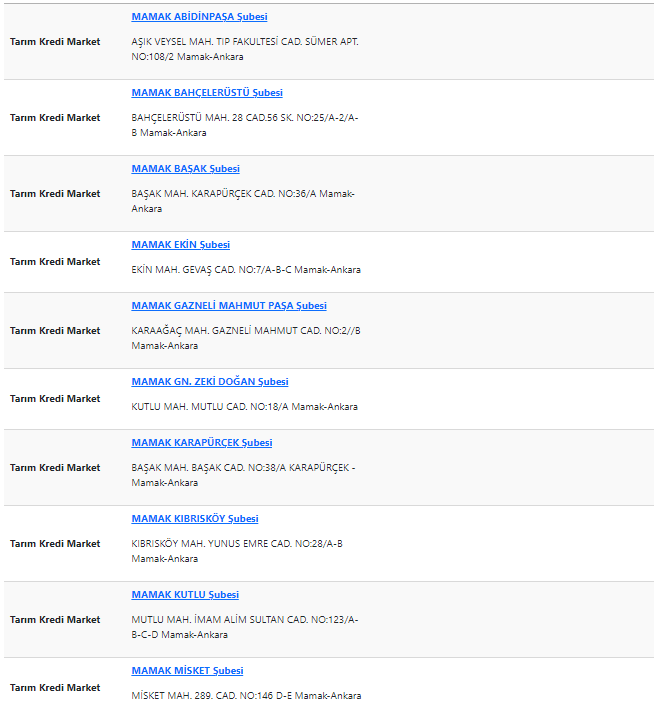Viewport: 654px width, 713px height.
Task: Click address KUTLU MAH. MUTLU CAD. NO:18/A
Action: coord(245,407)
